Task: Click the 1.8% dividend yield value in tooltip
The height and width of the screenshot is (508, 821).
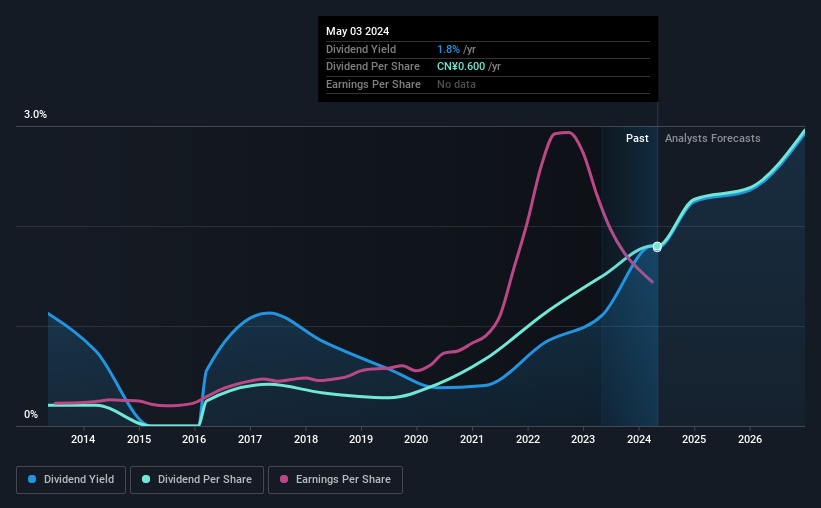Action: [448, 49]
